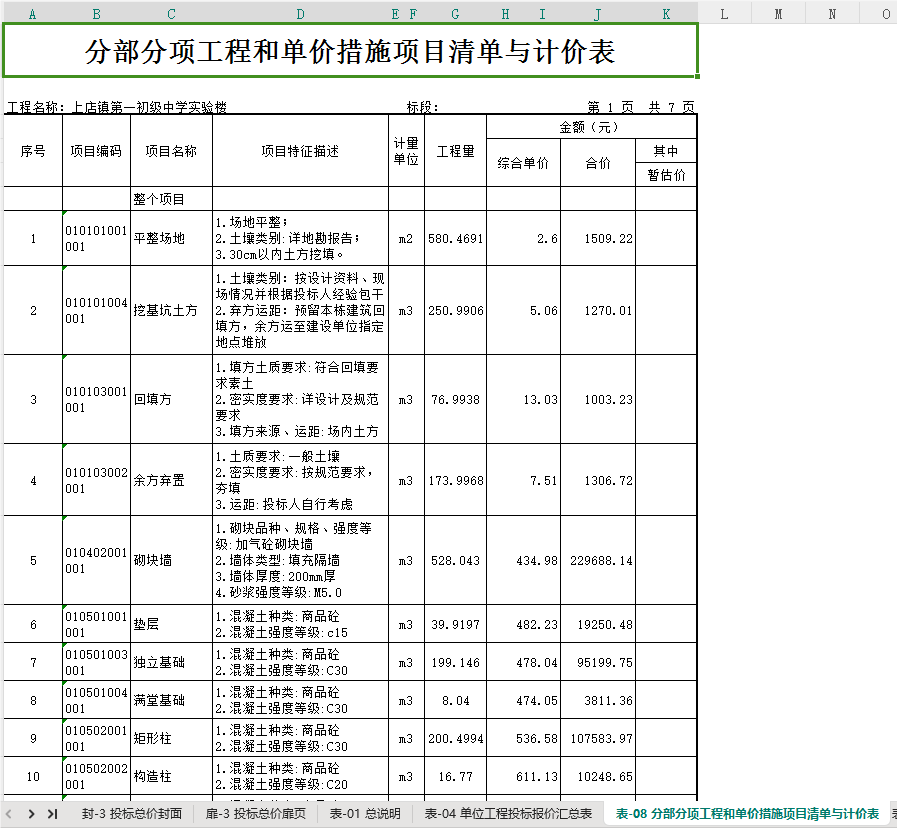Select column D header

[x=300, y=14]
